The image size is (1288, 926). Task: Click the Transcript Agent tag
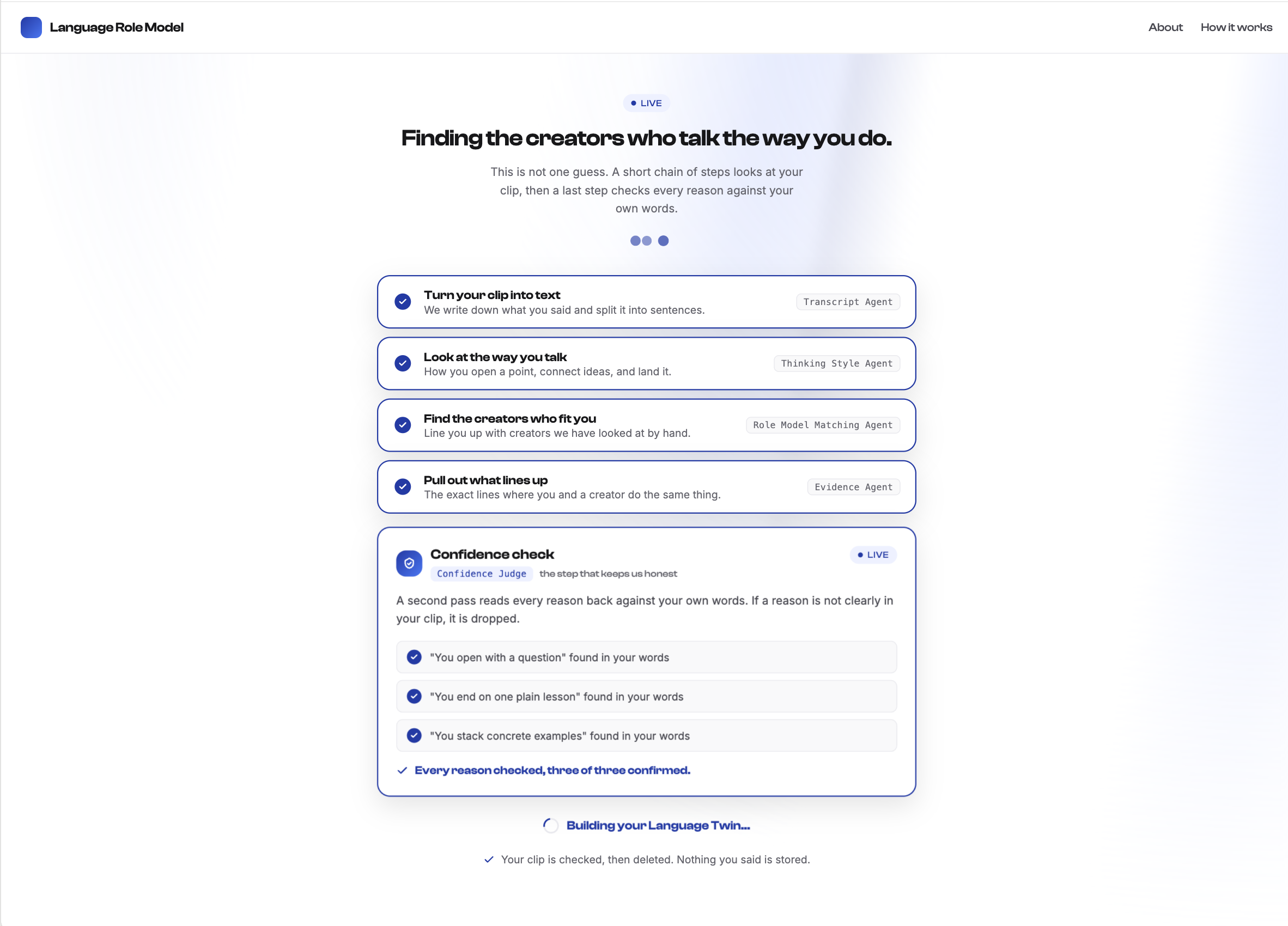848,302
